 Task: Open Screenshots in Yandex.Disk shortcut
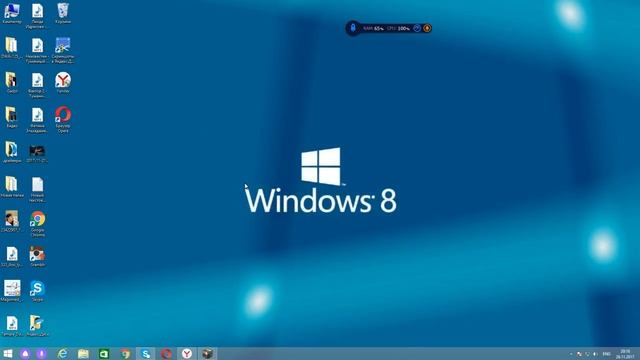63,50
